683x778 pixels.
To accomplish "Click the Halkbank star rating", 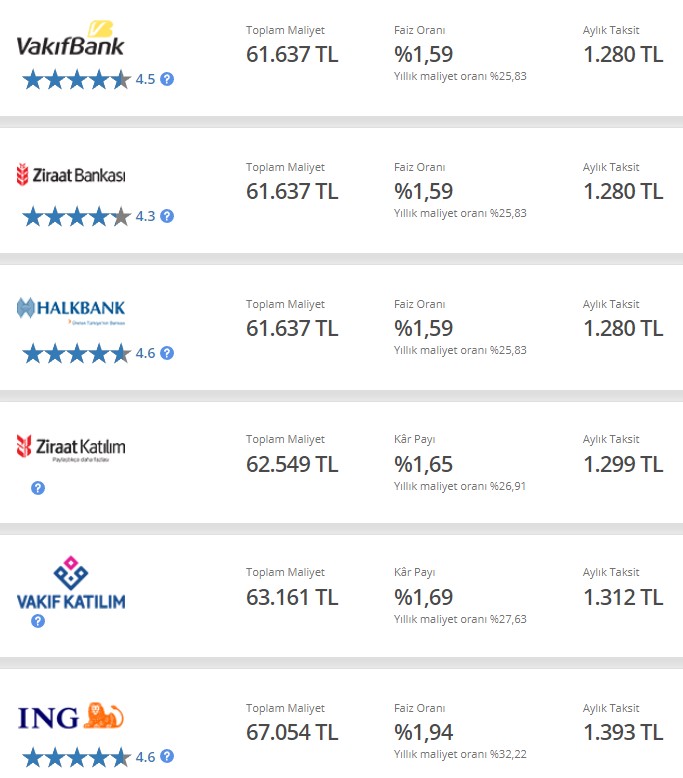I will click(x=76, y=353).
